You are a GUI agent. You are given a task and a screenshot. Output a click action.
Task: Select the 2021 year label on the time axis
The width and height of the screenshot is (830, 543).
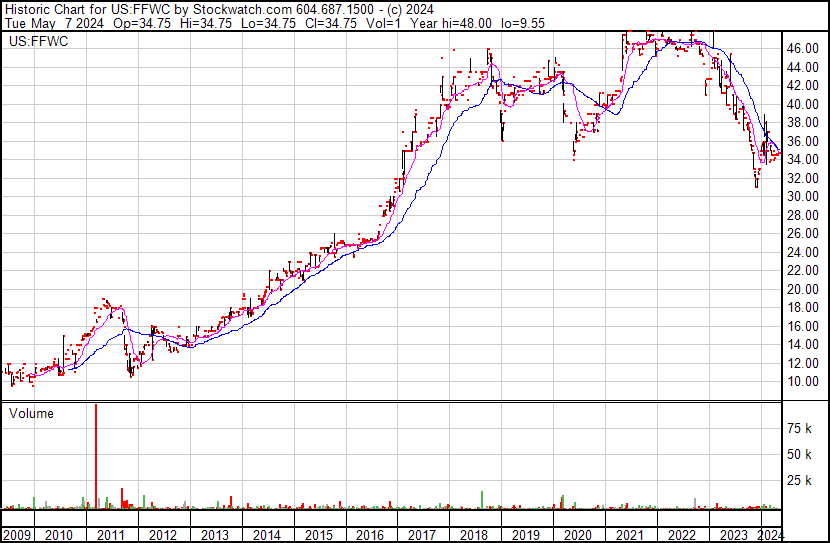[x=629, y=534]
